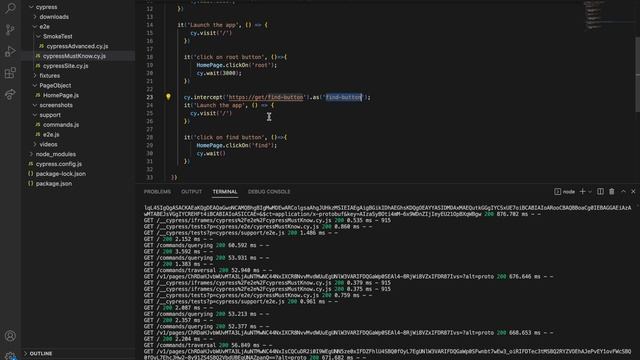Expand the downloads folder

(35, 17)
